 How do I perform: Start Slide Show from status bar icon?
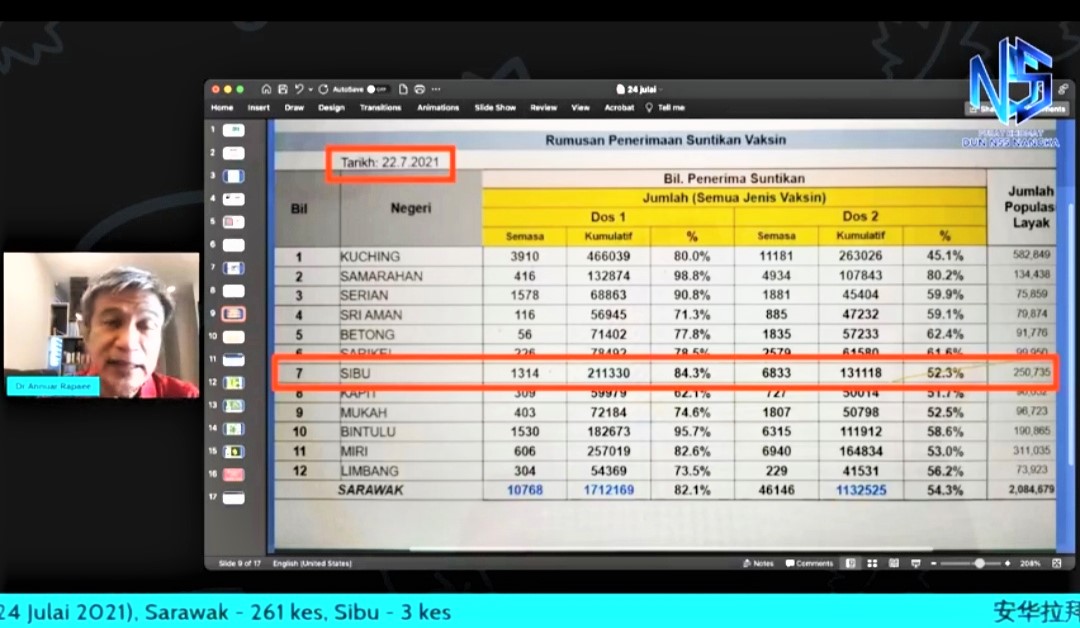(915, 563)
